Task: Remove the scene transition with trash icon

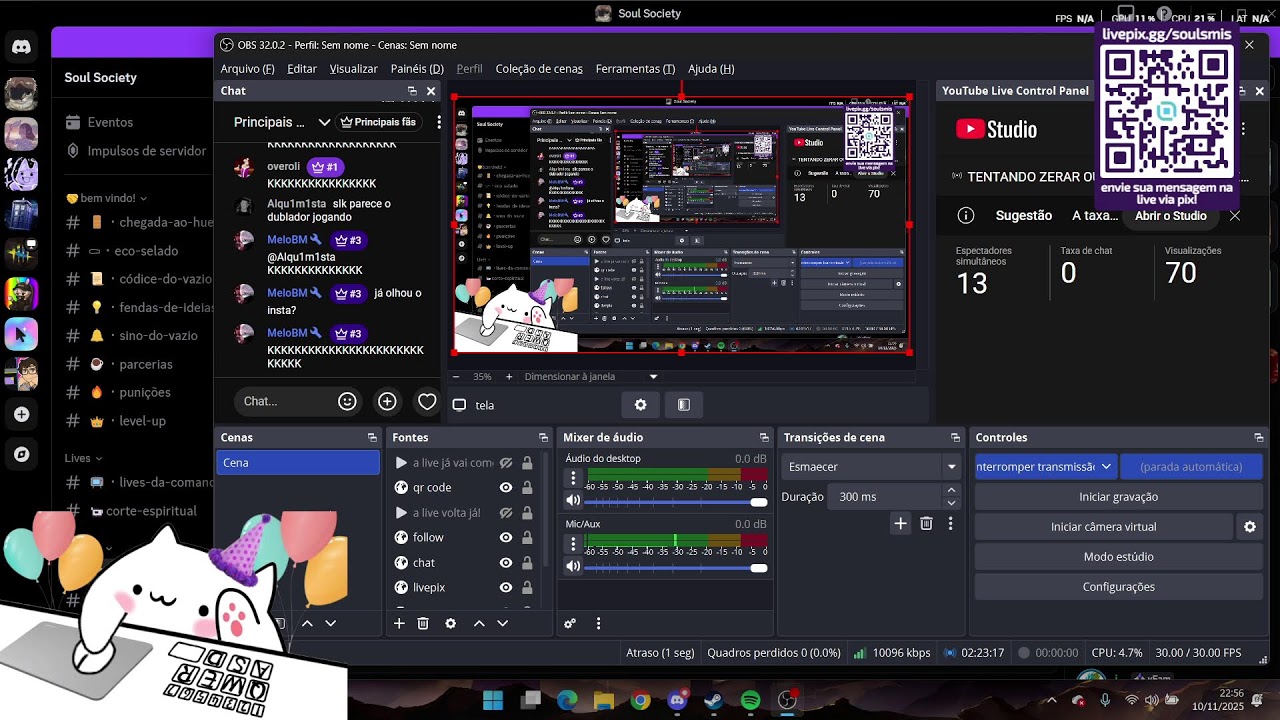Action: pos(926,523)
